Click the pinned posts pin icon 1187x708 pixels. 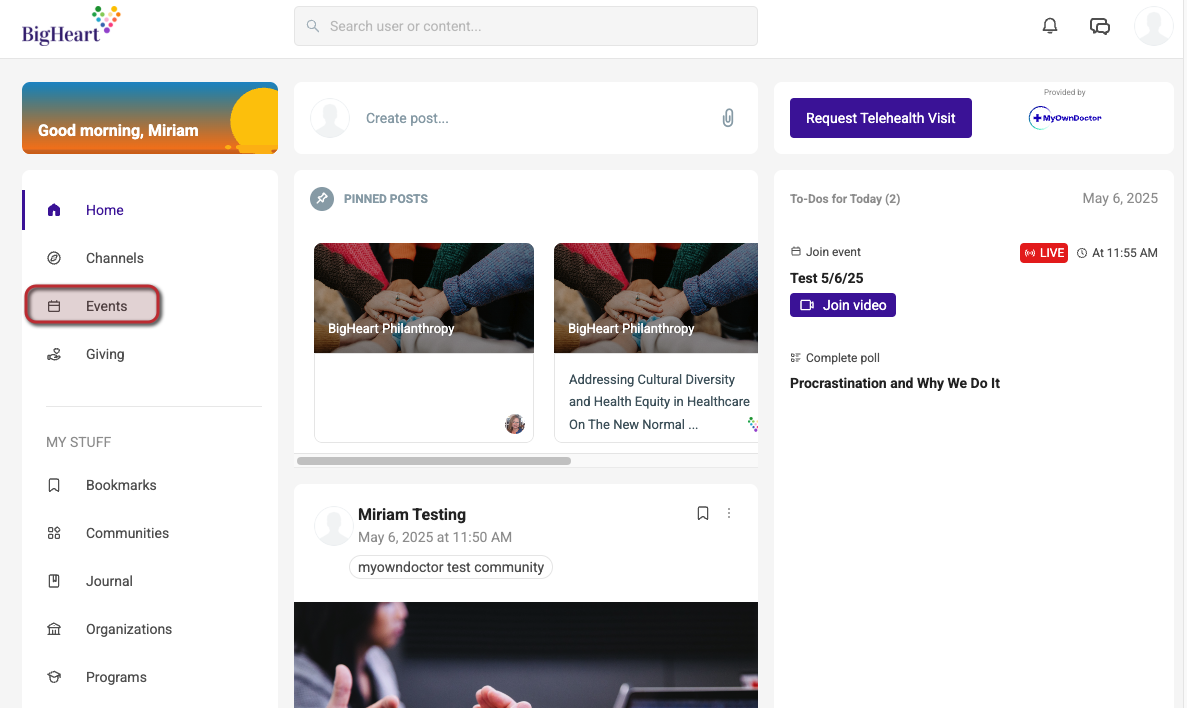pyautogui.click(x=322, y=198)
